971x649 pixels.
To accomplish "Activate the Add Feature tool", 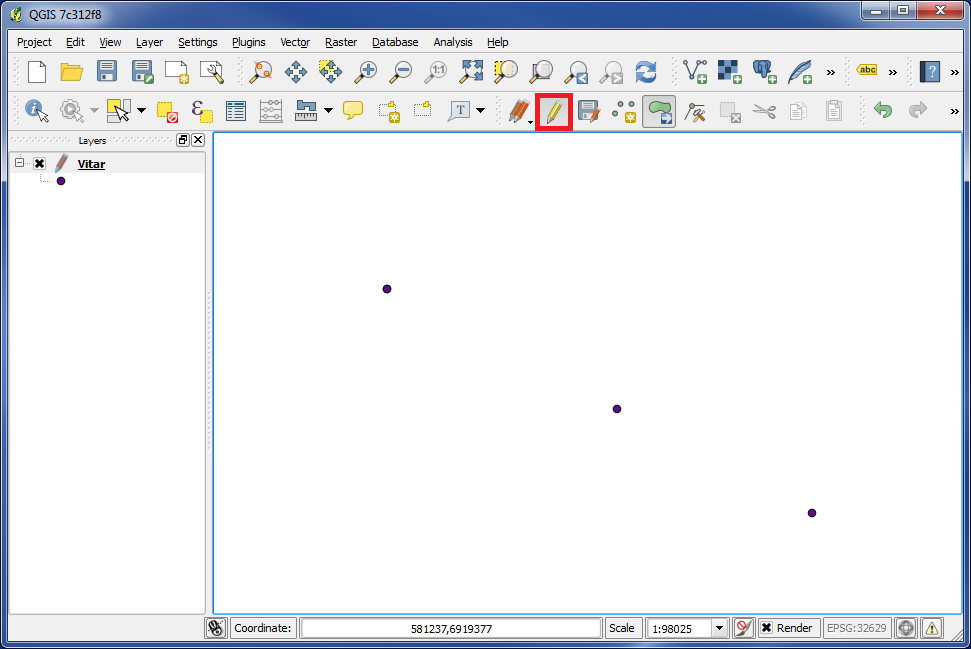I will tap(624, 111).
